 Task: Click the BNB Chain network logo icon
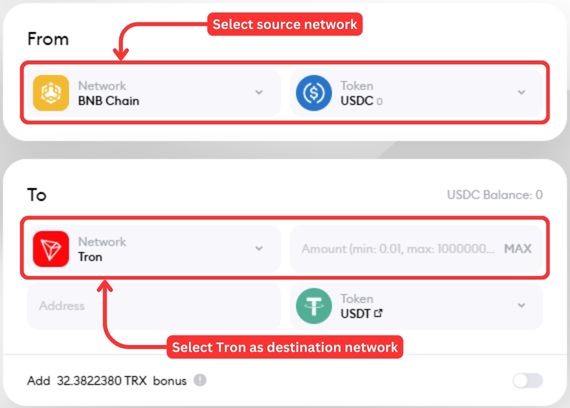tap(51, 93)
